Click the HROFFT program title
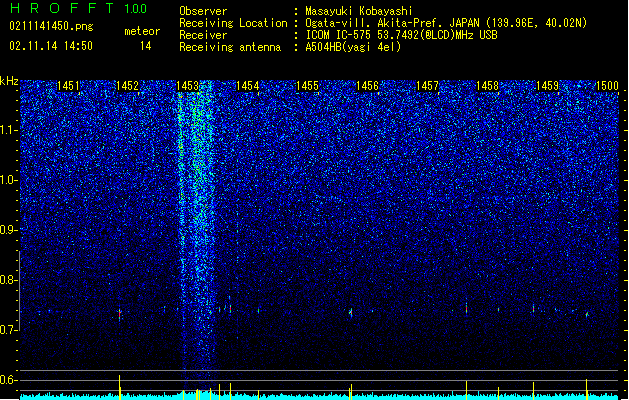 pos(62,8)
